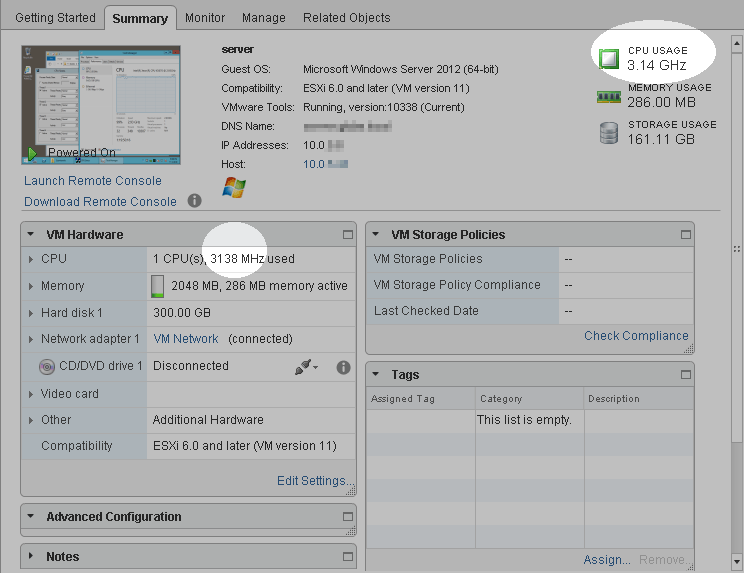Maximize the VM Storage Policies panel

(x=686, y=234)
